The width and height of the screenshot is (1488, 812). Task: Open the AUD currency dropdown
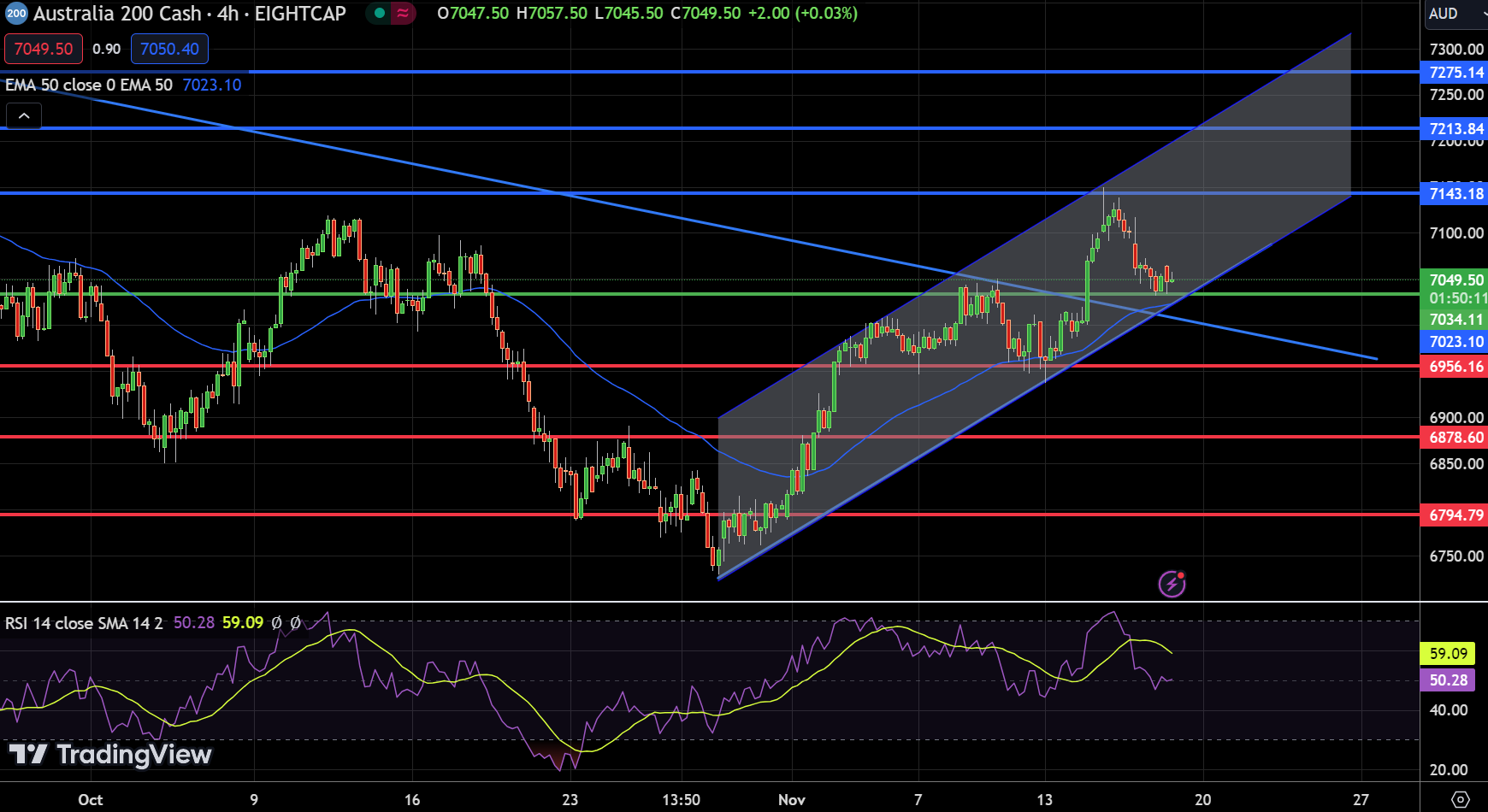point(1456,14)
